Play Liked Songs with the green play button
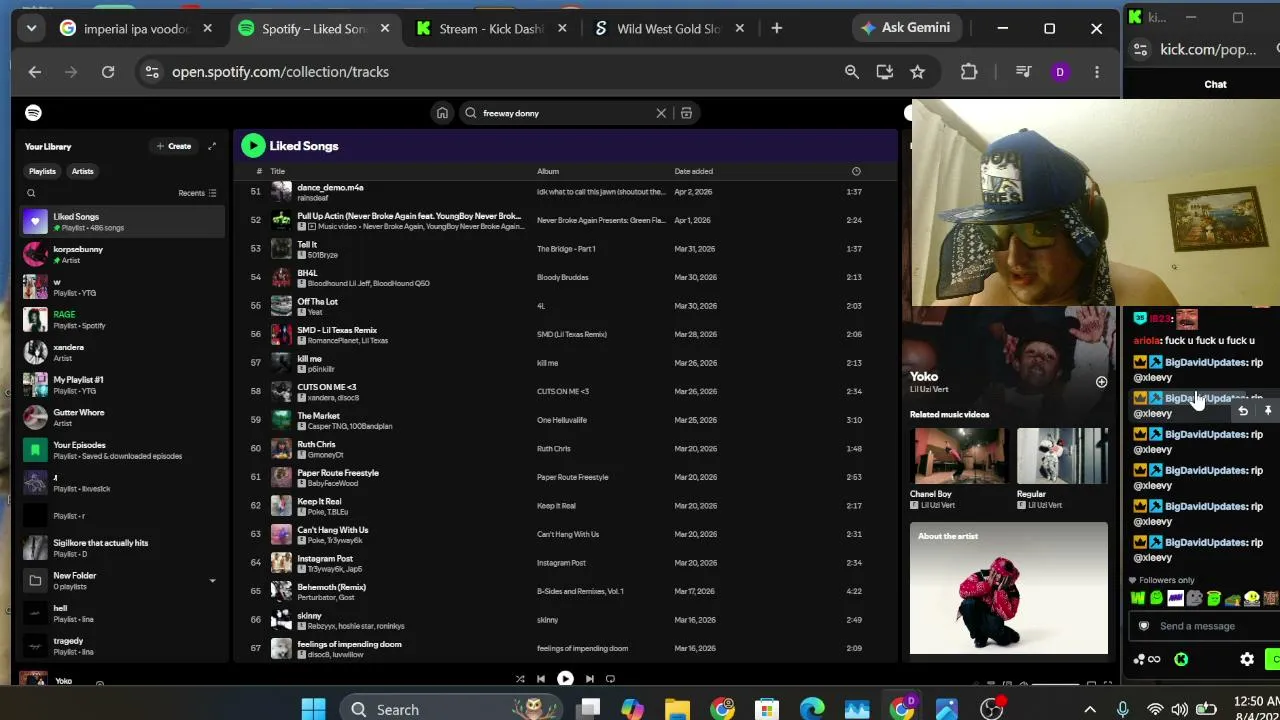1280x720 pixels. coord(253,146)
